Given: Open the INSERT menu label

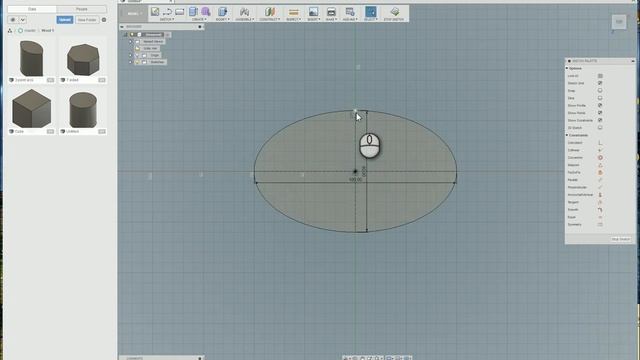Looking at the screenshot, I should coord(313,20).
